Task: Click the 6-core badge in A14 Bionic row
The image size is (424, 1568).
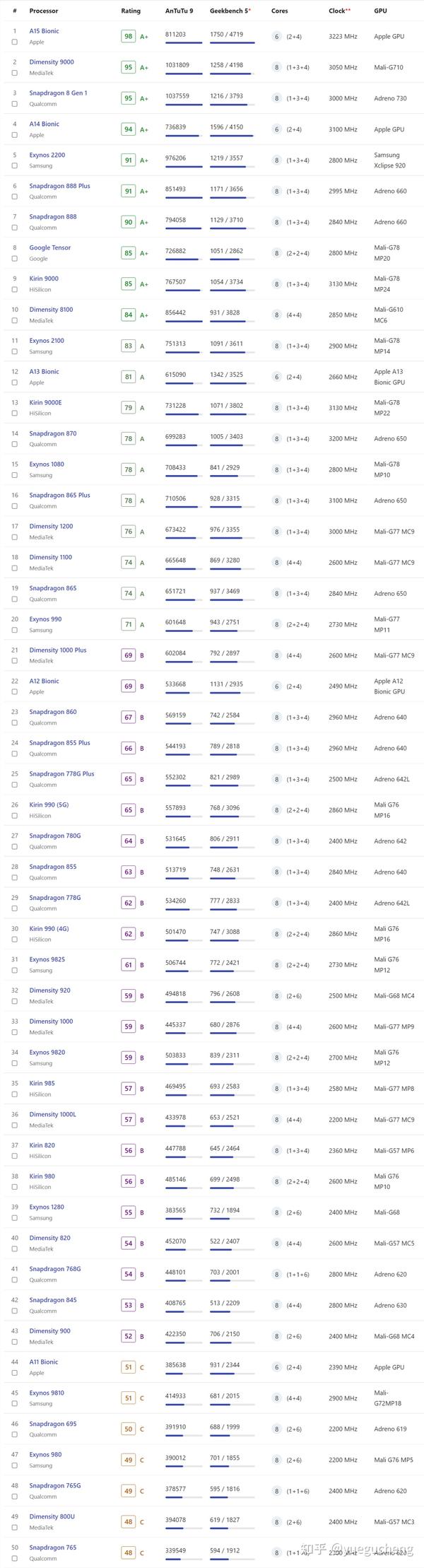Action: [x=277, y=129]
